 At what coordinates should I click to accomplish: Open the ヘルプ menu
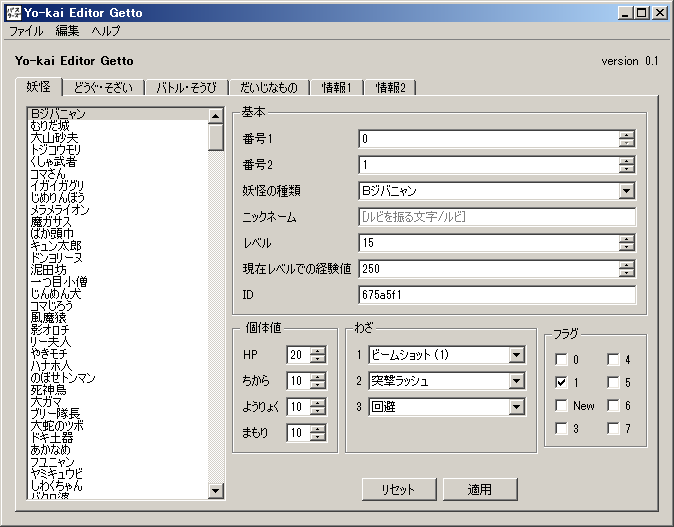[106, 31]
